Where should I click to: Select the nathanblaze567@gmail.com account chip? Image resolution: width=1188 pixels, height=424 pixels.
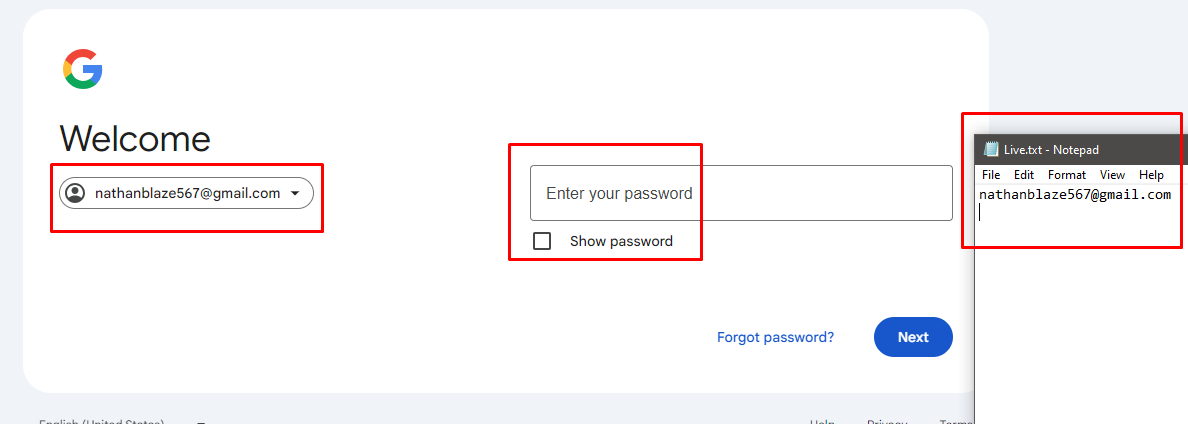coord(187,193)
